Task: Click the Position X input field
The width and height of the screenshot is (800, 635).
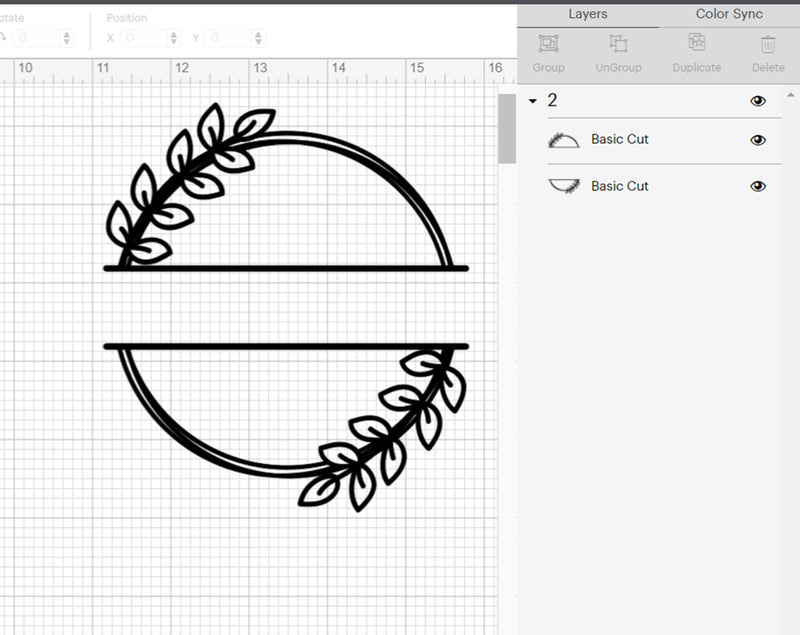Action: 144,38
